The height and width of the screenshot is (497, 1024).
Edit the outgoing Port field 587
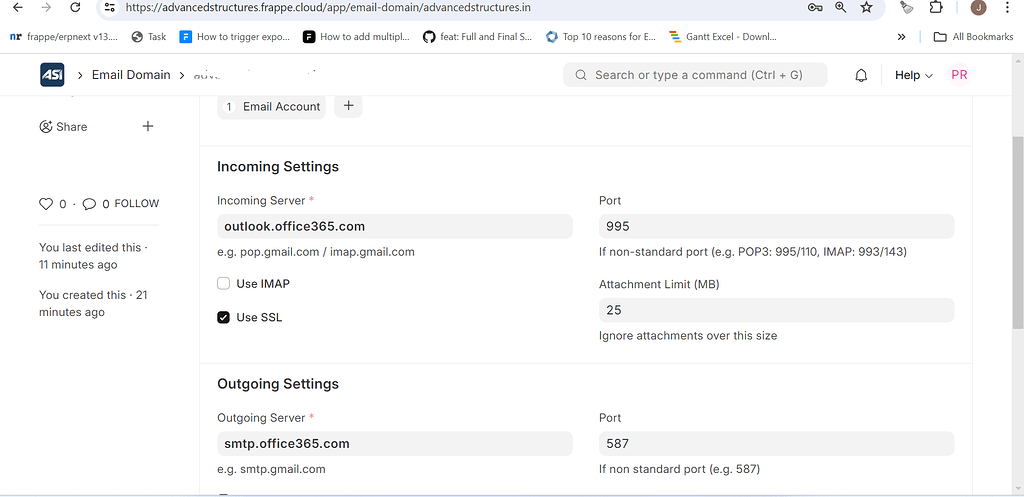click(x=776, y=444)
